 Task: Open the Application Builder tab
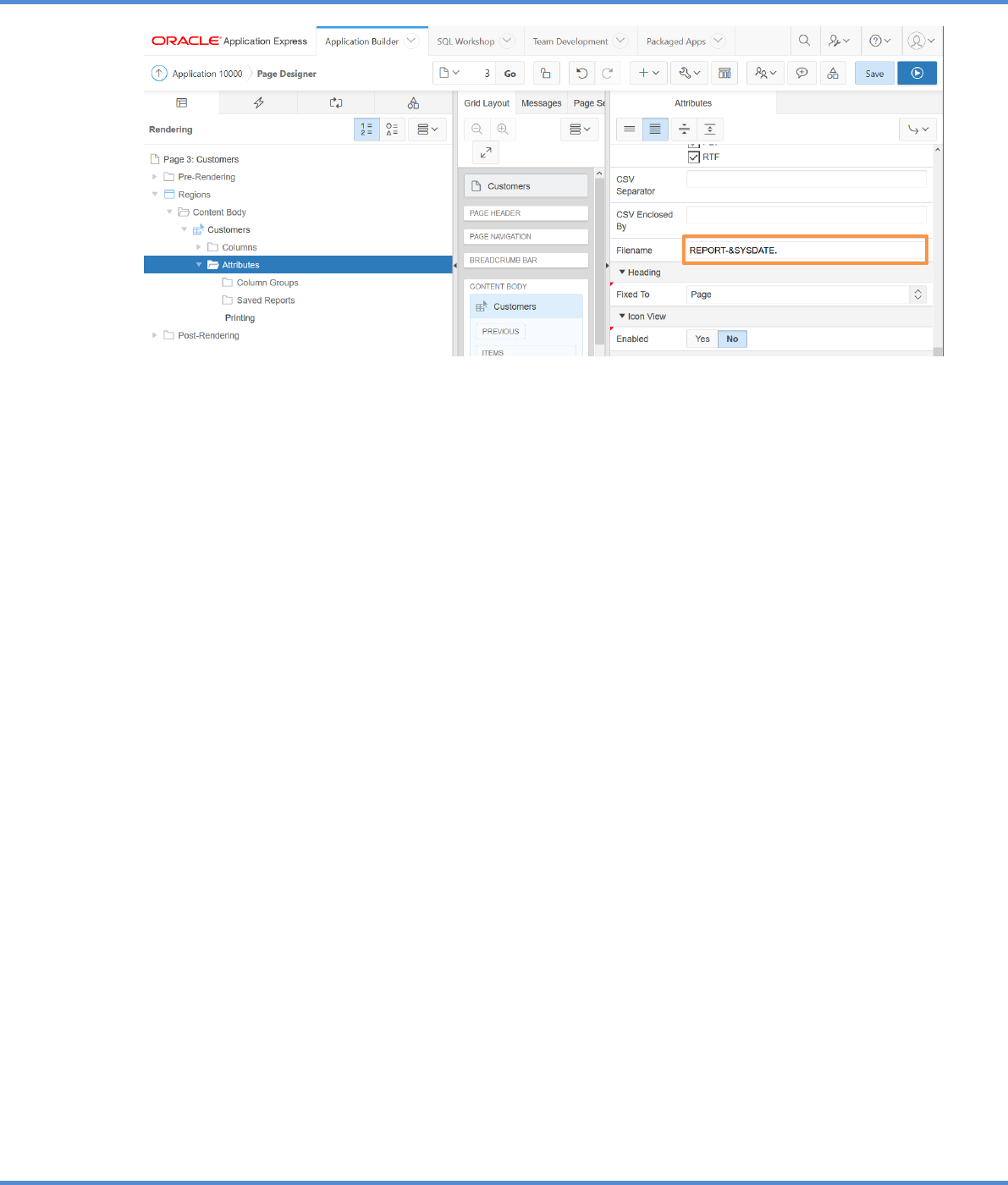tap(361, 41)
